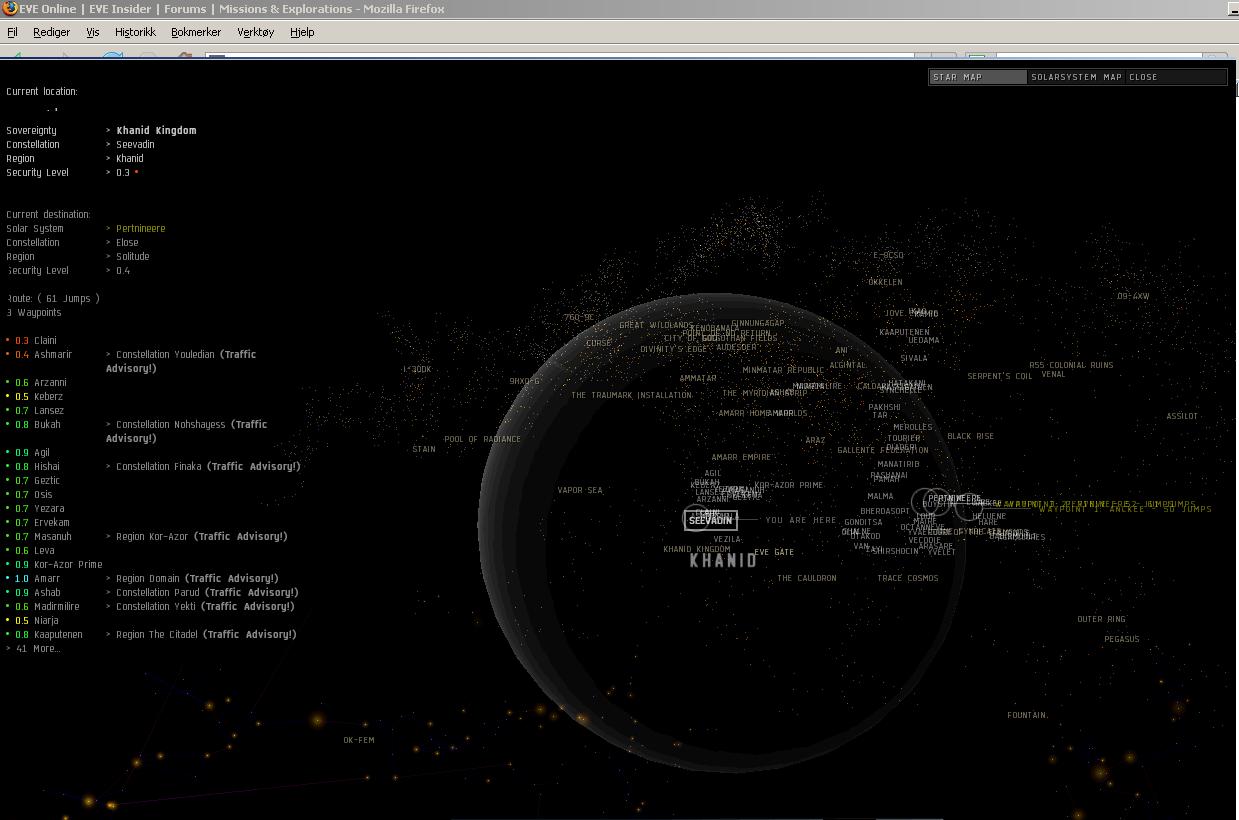Click the large KHANID region label

click(723, 561)
